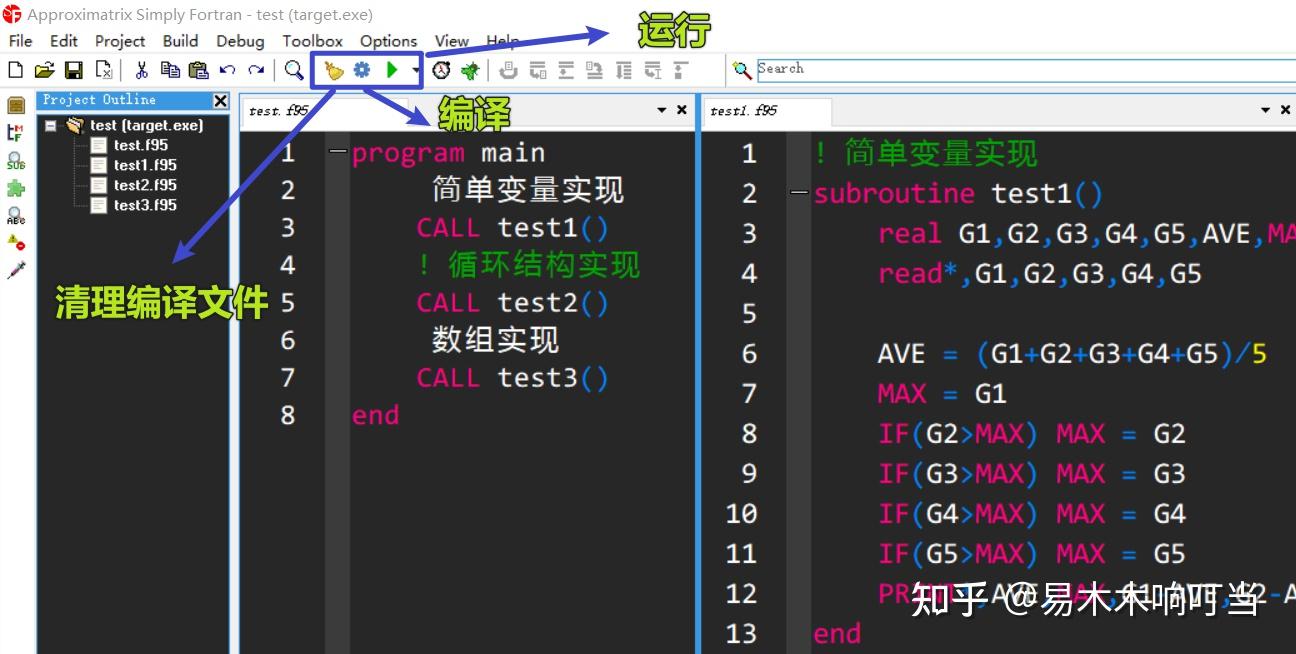Image resolution: width=1296 pixels, height=654 pixels.
Task: Open the SUB subroutine search sidebar icon
Action: (x=15, y=161)
